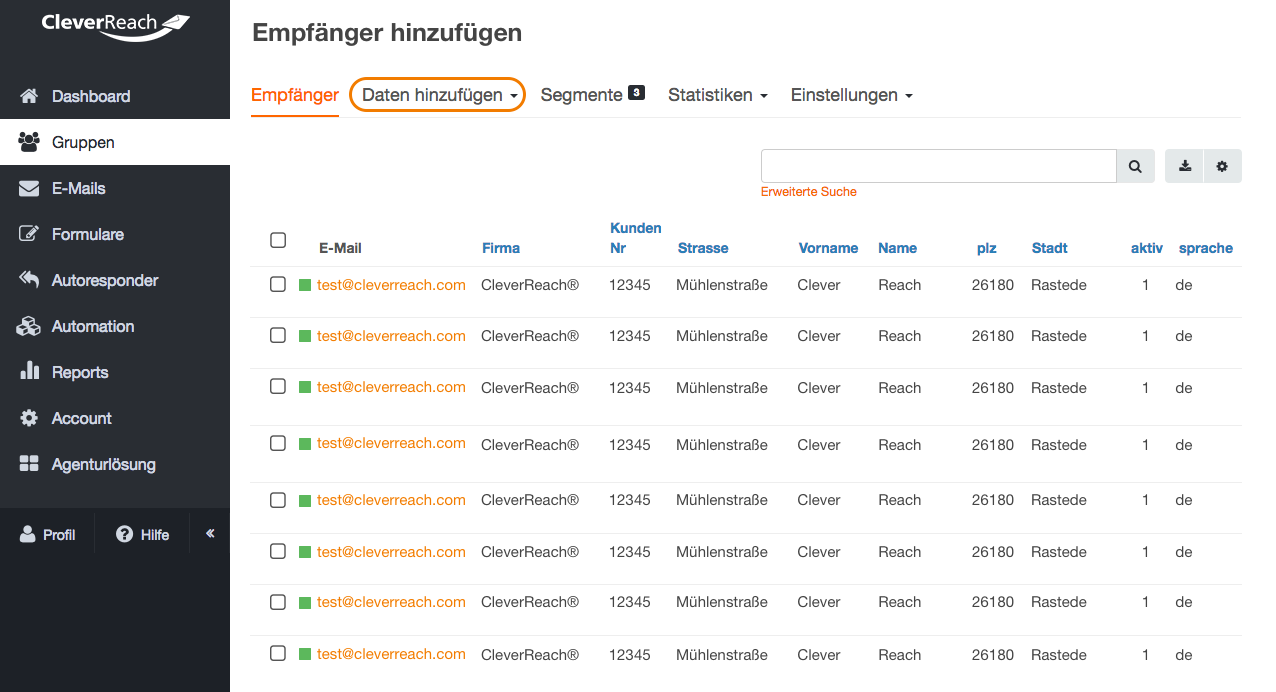Open Profil via the user icon
The width and height of the screenshot is (1276, 692).
[x=28, y=534]
